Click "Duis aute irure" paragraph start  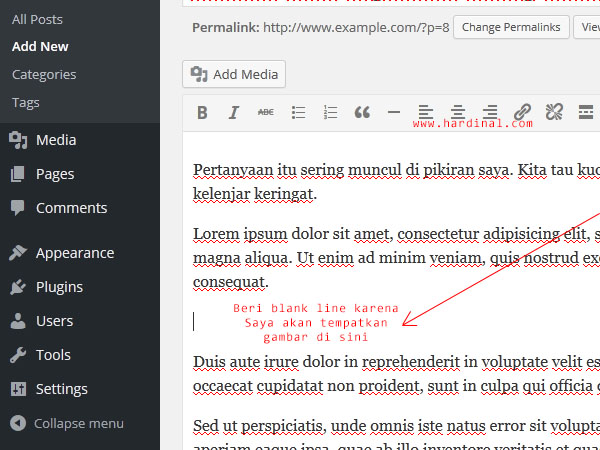coord(246,362)
